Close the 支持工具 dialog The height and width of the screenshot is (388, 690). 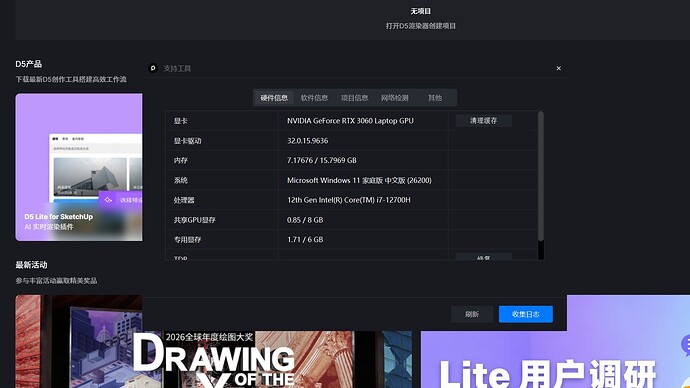[558, 68]
